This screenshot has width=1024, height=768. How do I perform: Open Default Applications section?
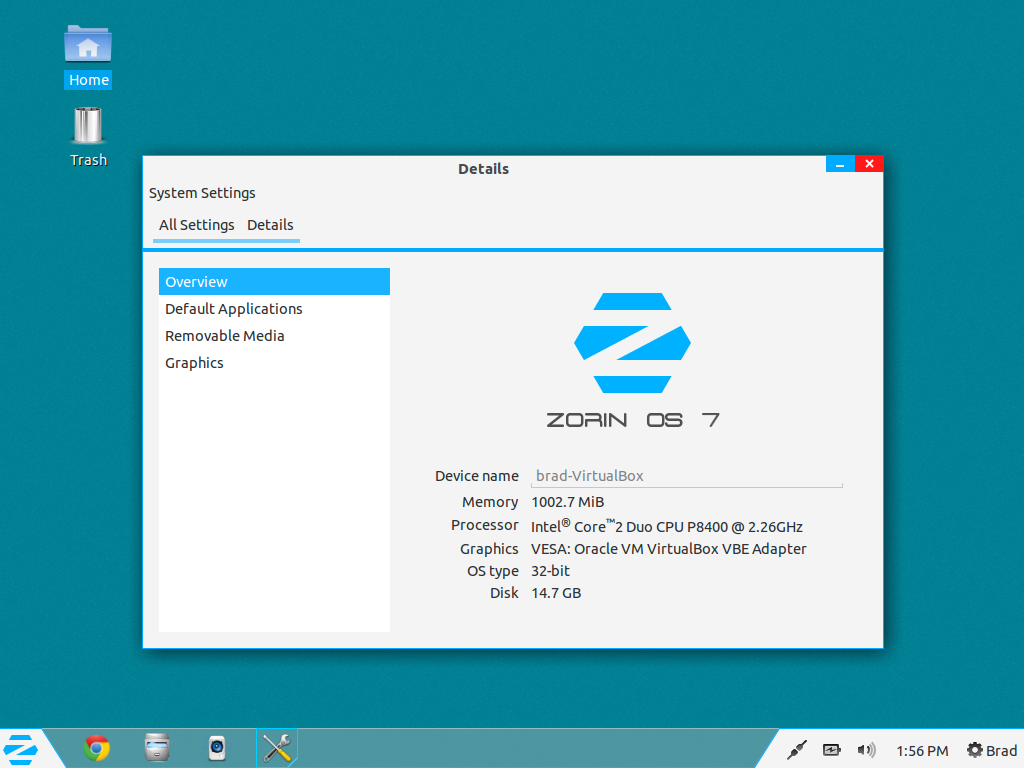click(x=274, y=309)
